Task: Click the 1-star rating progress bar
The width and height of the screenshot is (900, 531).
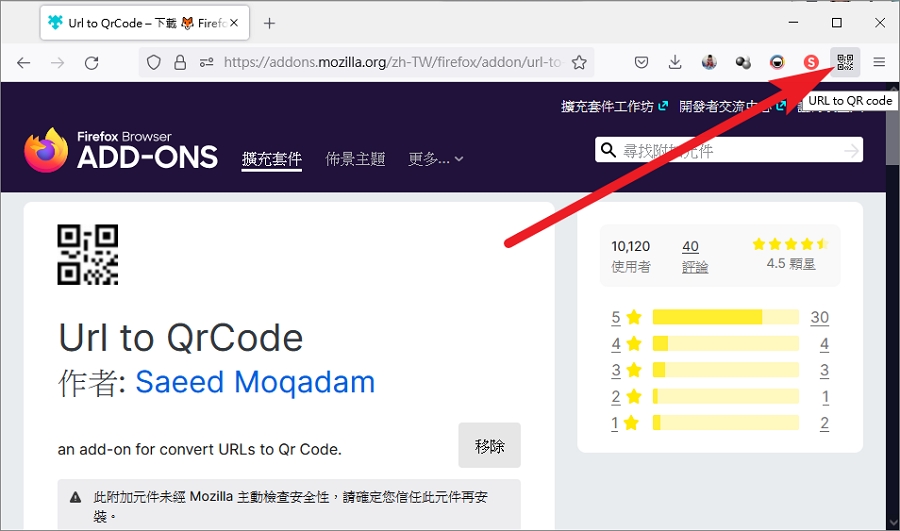Action: click(x=726, y=423)
